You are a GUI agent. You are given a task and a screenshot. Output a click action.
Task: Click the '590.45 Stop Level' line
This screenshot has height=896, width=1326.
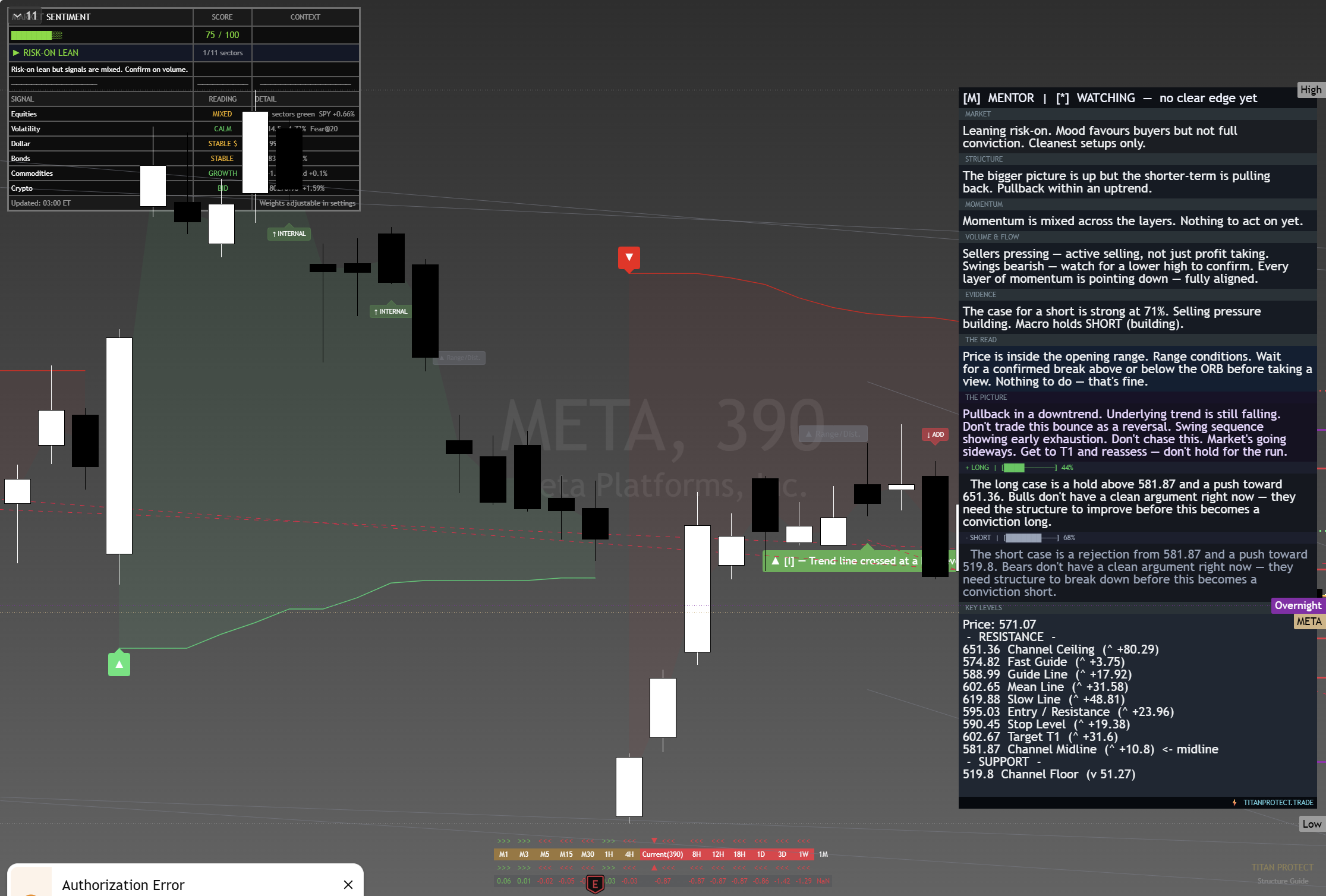tap(1046, 724)
